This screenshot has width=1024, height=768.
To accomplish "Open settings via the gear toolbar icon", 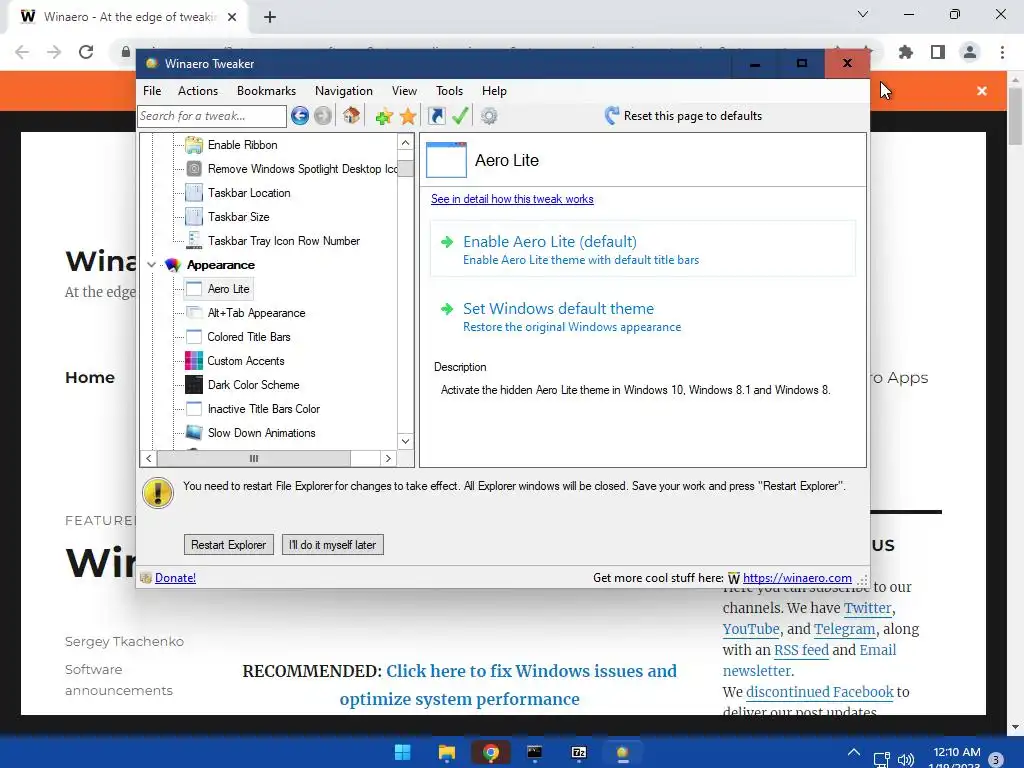I will click(x=489, y=116).
